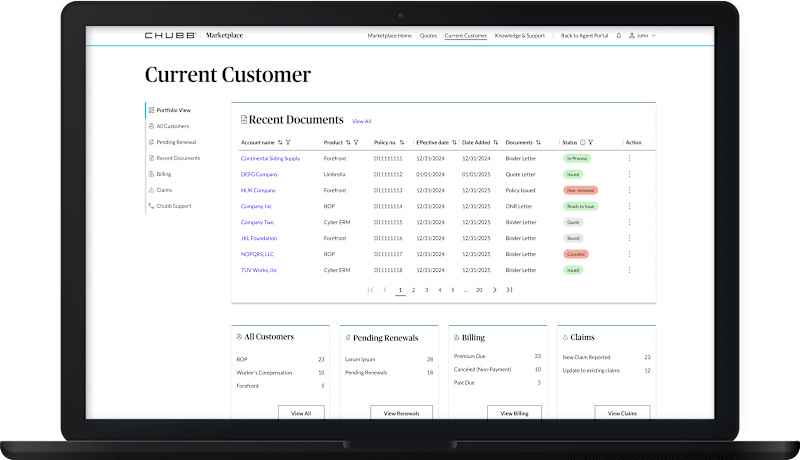
Task: Open action menu for Company Two row
Action: 629,222
